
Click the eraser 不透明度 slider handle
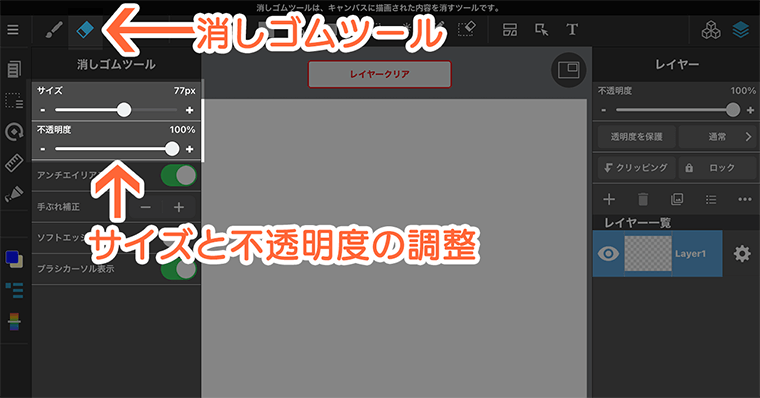pos(172,148)
